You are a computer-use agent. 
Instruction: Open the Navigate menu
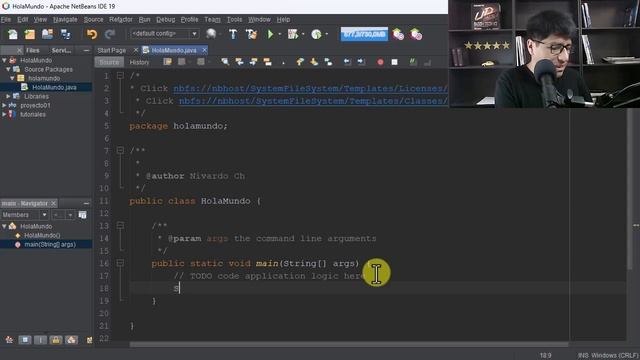[65, 19]
